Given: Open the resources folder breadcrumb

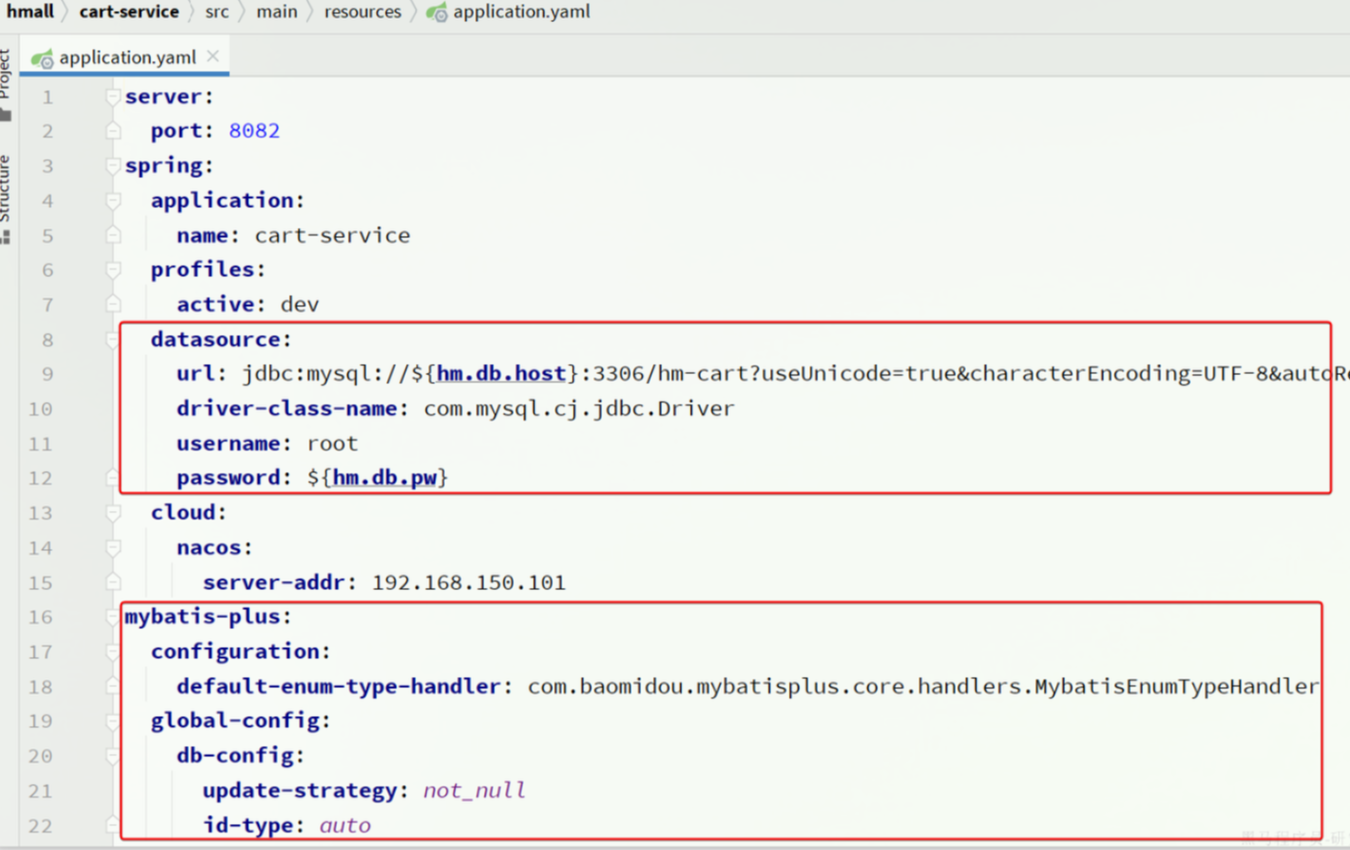Looking at the screenshot, I should point(362,12).
